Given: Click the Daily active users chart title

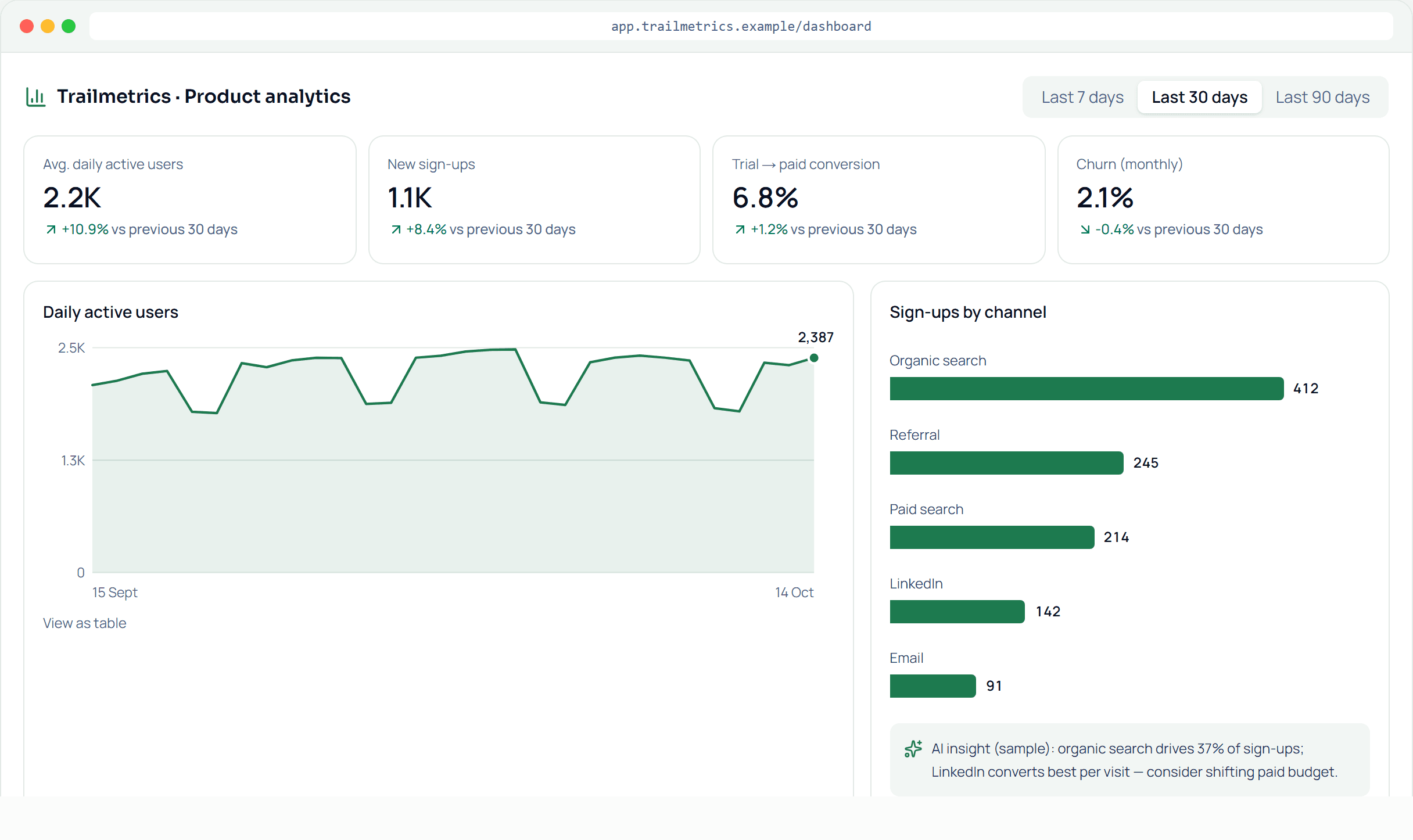Looking at the screenshot, I should pyautogui.click(x=110, y=313).
